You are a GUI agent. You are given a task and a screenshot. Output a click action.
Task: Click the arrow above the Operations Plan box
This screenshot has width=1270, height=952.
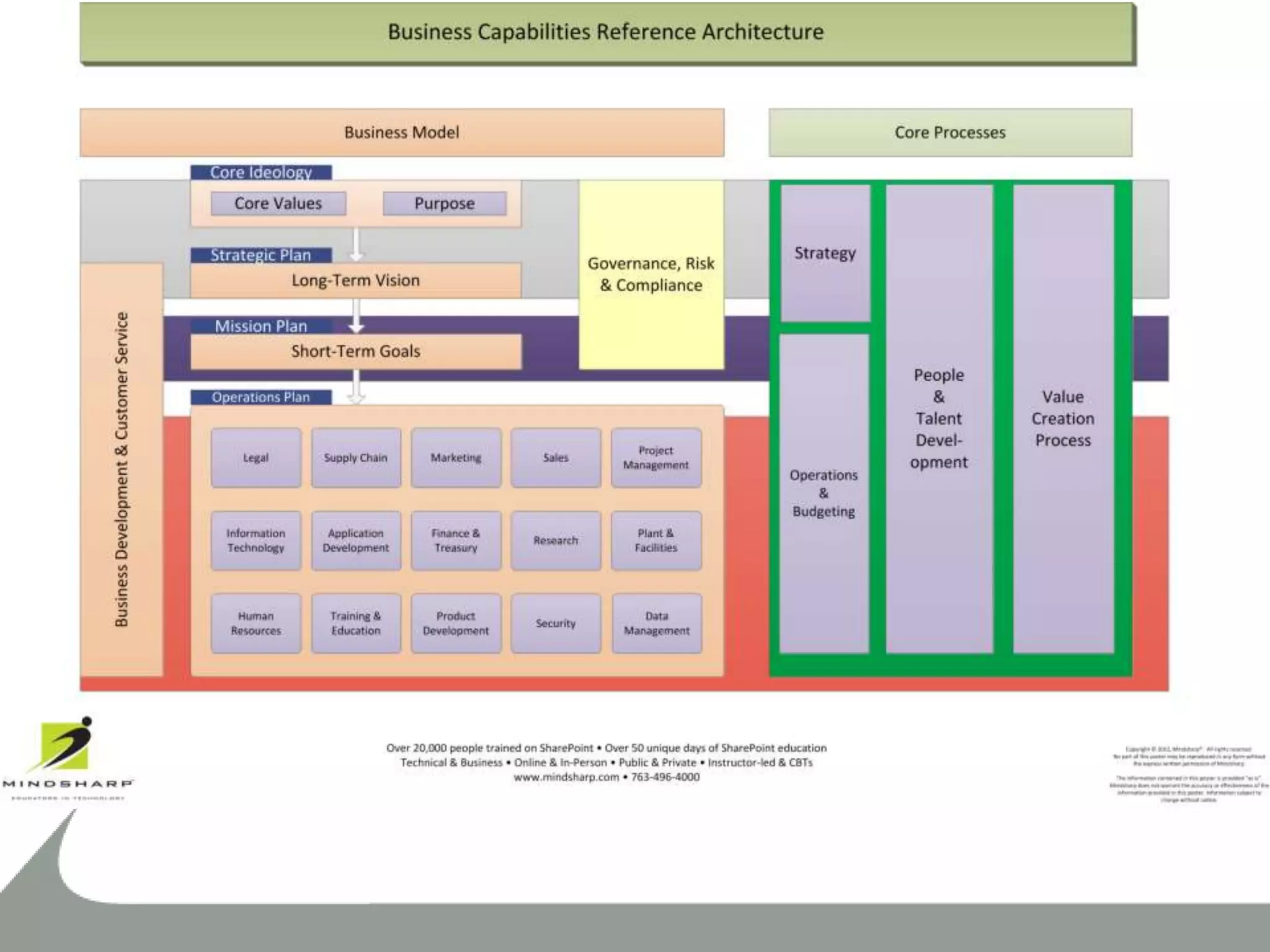(x=357, y=388)
